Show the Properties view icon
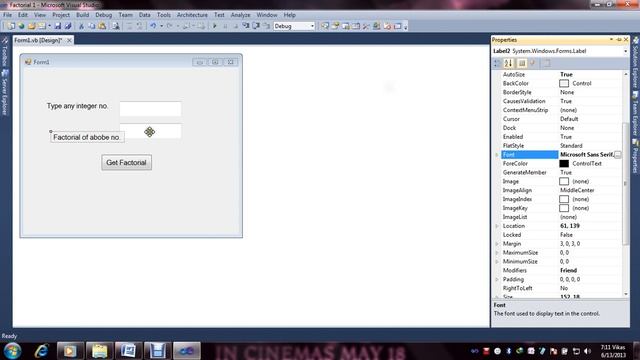640x360 pixels. pyautogui.click(x=522, y=63)
